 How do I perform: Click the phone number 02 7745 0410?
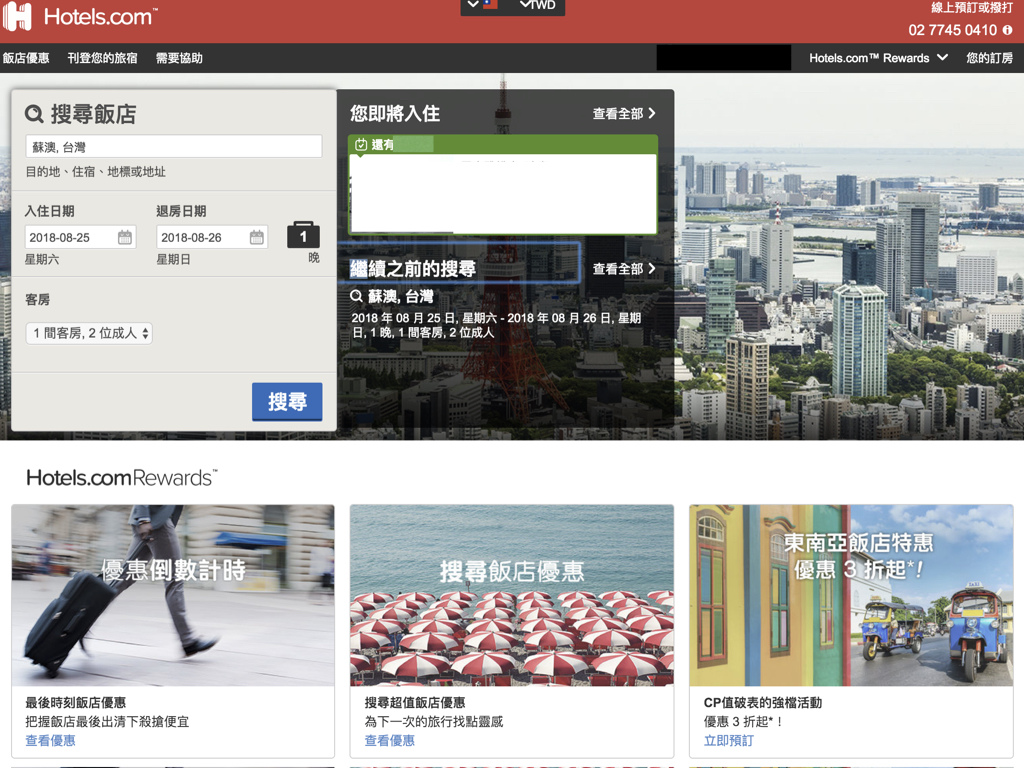pos(952,30)
